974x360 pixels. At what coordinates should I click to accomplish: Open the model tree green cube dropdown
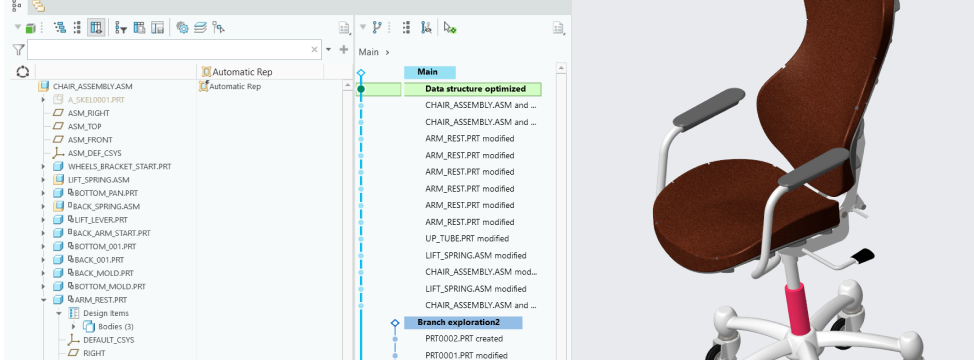pyautogui.click(x=25, y=28)
